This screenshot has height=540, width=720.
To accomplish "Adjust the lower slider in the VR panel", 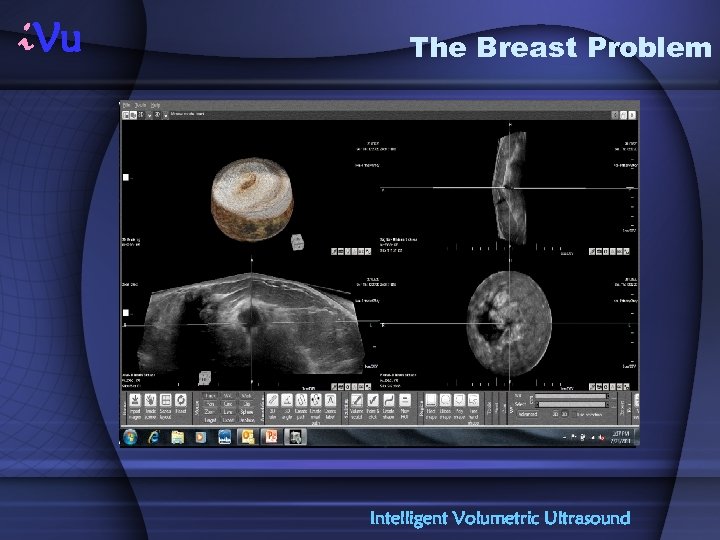I will click(x=571, y=405).
